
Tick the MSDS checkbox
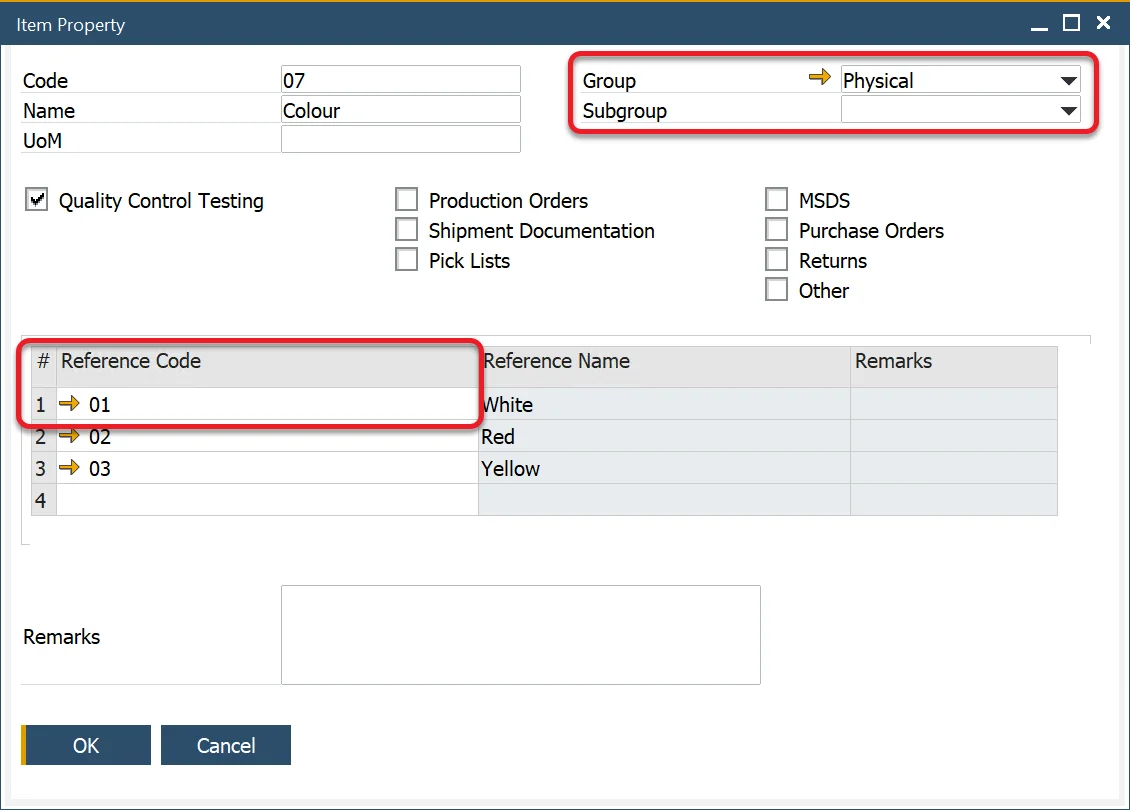click(777, 201)
